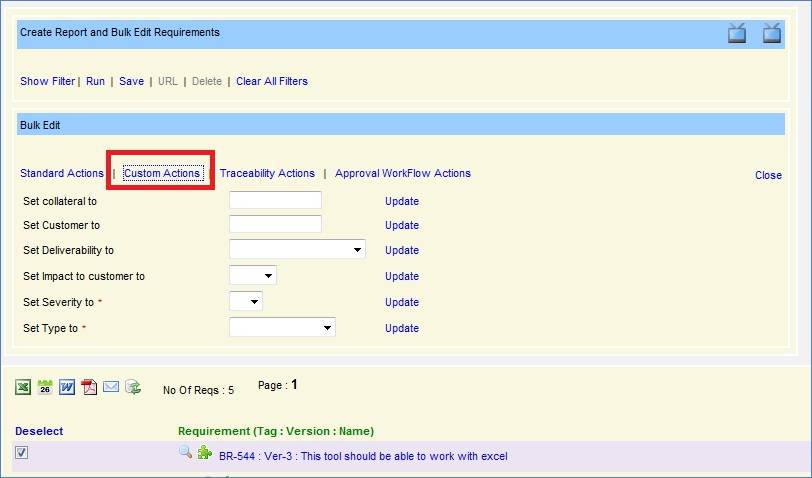The height and width of the screenshot is (478, 812).
Task: Click Update next to Set Customer
Action: click(402, 225)
